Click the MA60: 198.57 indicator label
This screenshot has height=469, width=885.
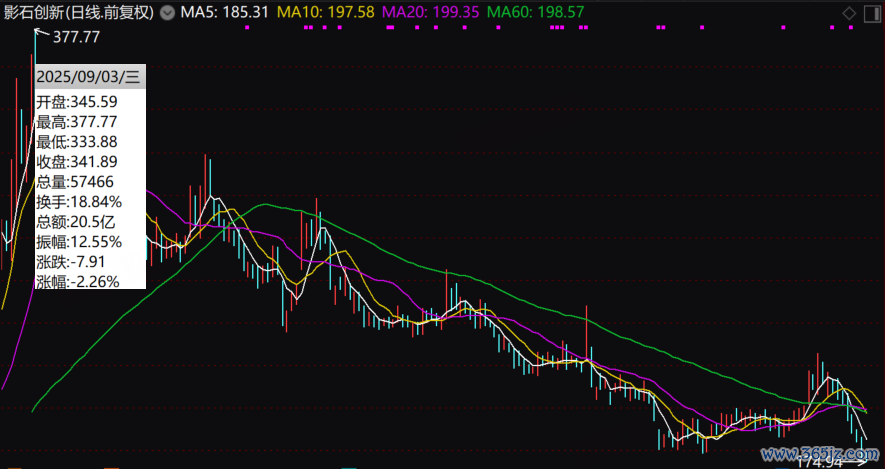pyautogui.click(x=535, y=12)
